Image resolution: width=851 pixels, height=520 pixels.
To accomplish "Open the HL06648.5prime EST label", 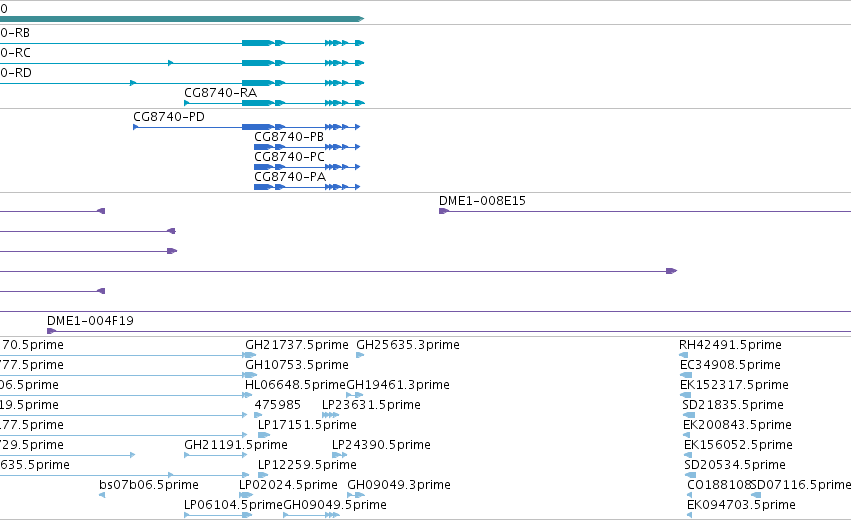I will point(295,385).
